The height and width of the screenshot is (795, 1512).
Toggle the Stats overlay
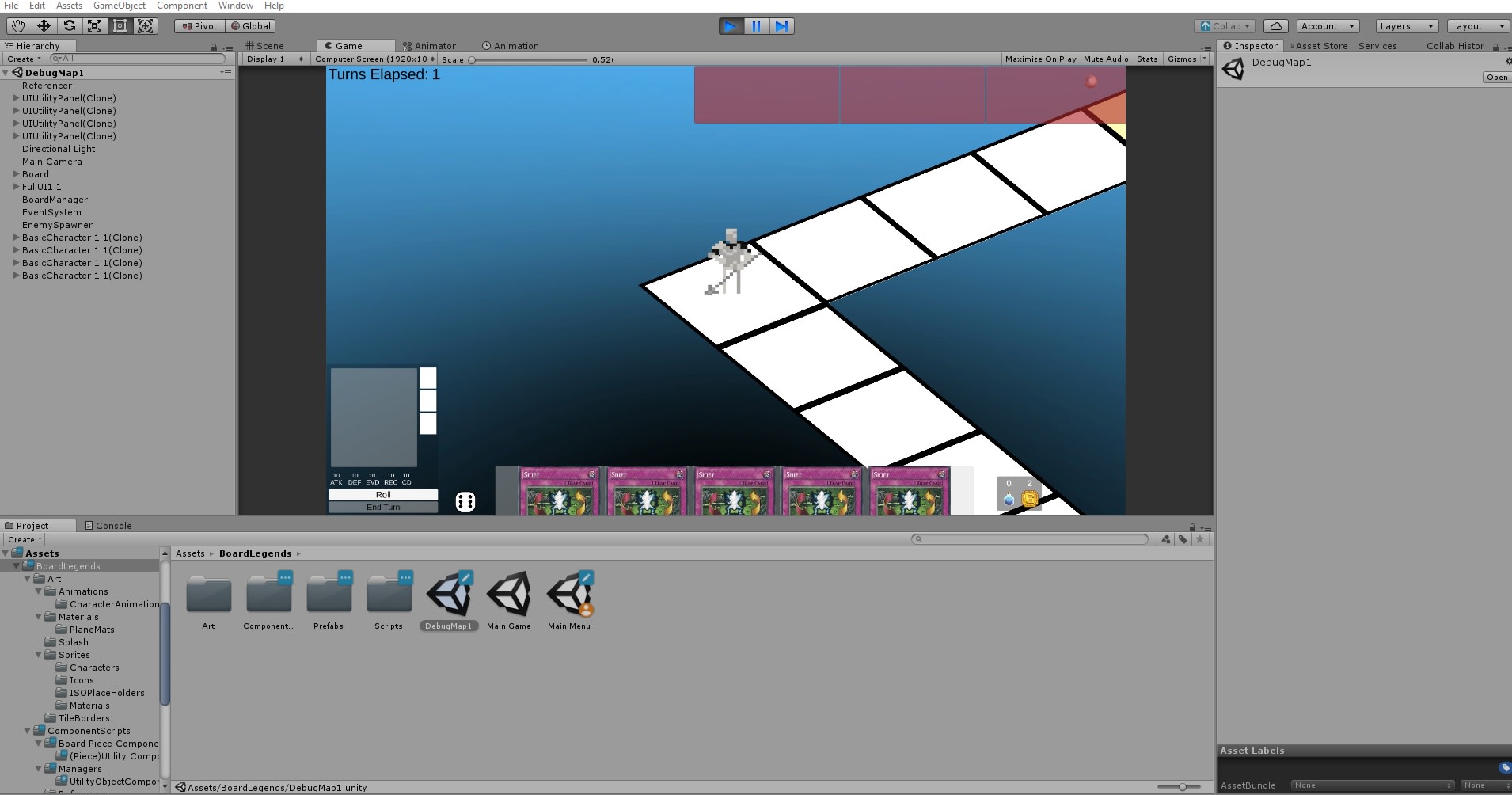point(1147,59)
